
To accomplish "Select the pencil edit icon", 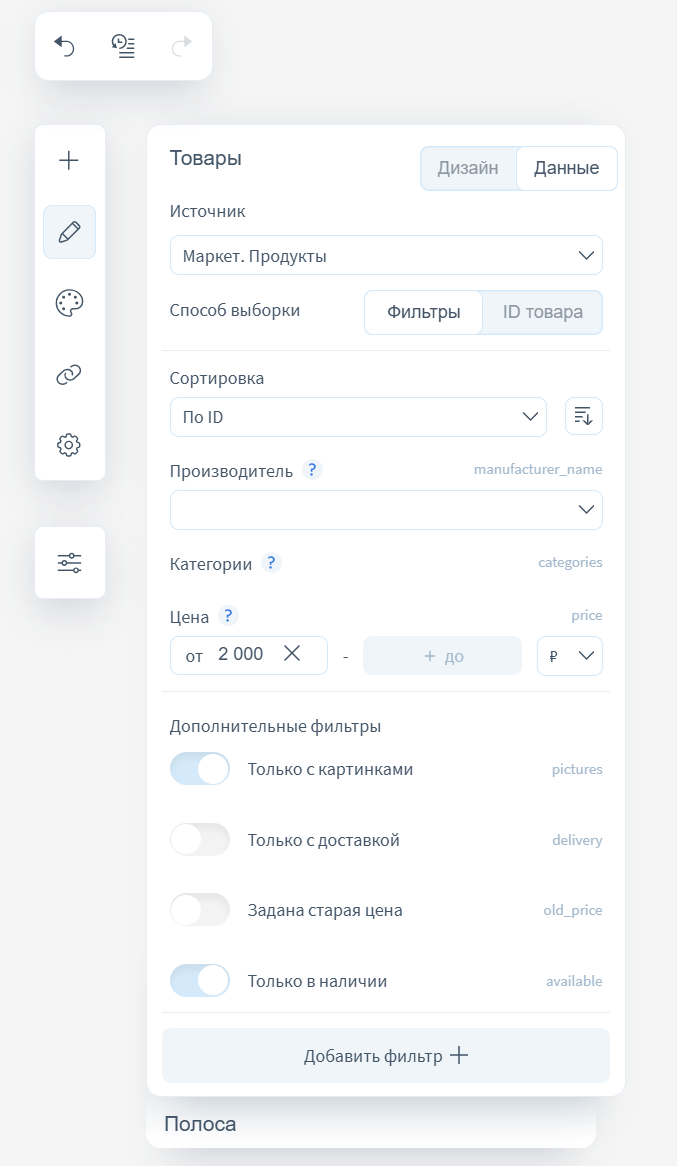I will (69, 232).
